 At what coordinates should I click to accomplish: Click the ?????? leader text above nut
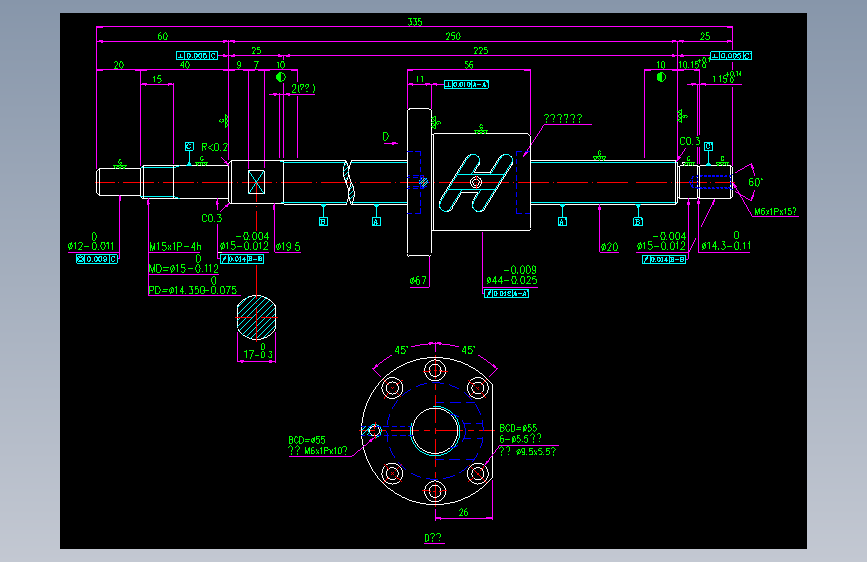point(562,118)
